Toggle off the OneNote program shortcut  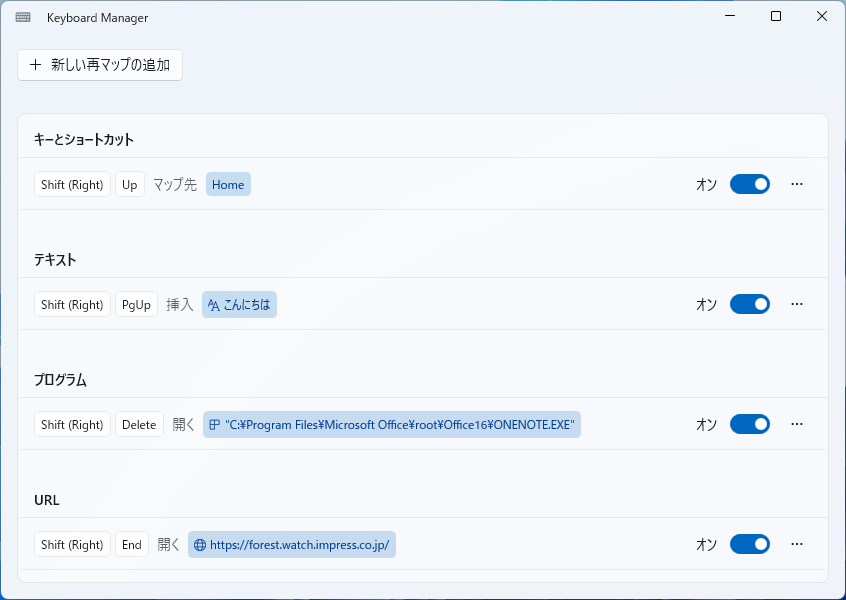click(750, 424)
